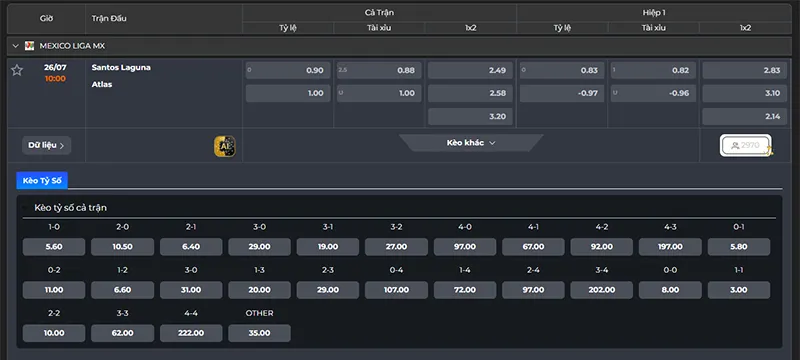Bet correct score 3-4 at 202.00
The image size is (800, 360).
pyautogui.click(x=602, y=290)
